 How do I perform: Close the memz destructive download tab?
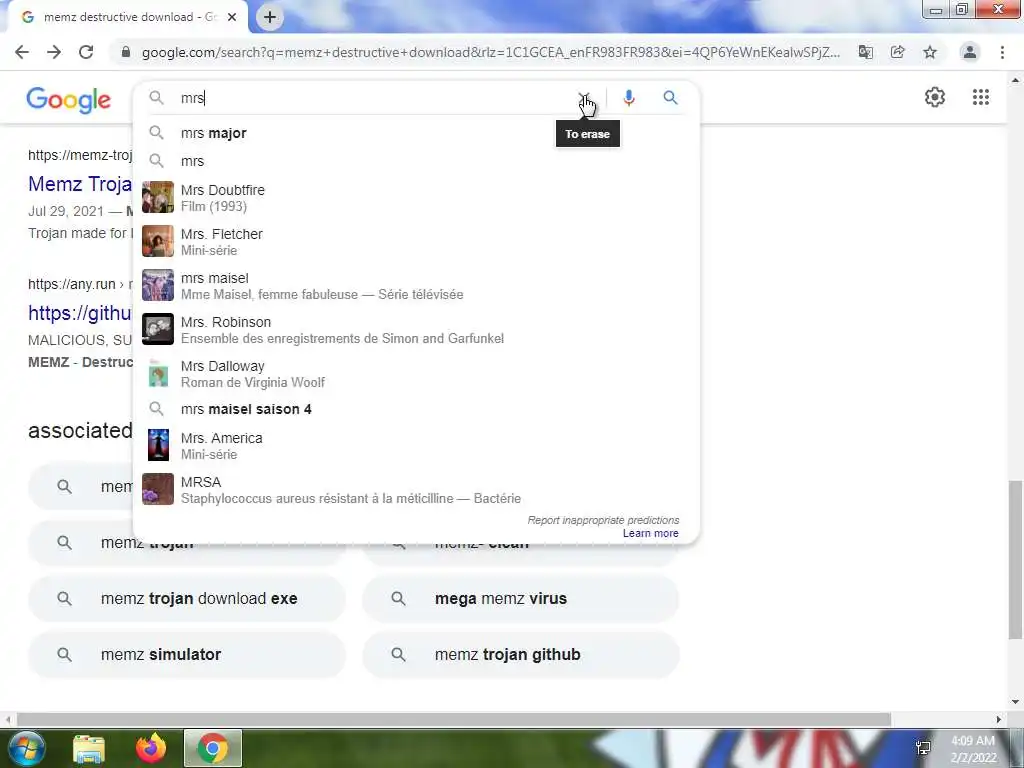point(232,17)
